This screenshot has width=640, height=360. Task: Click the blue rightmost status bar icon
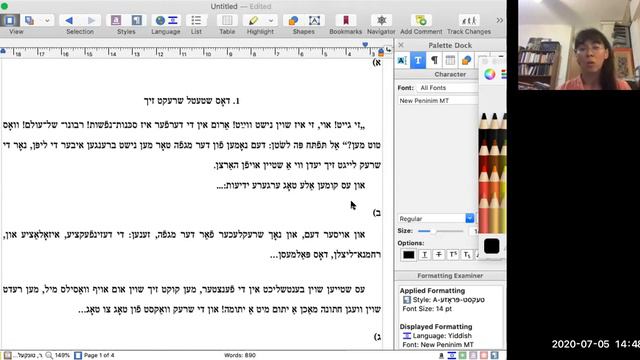tap(494, 356)
